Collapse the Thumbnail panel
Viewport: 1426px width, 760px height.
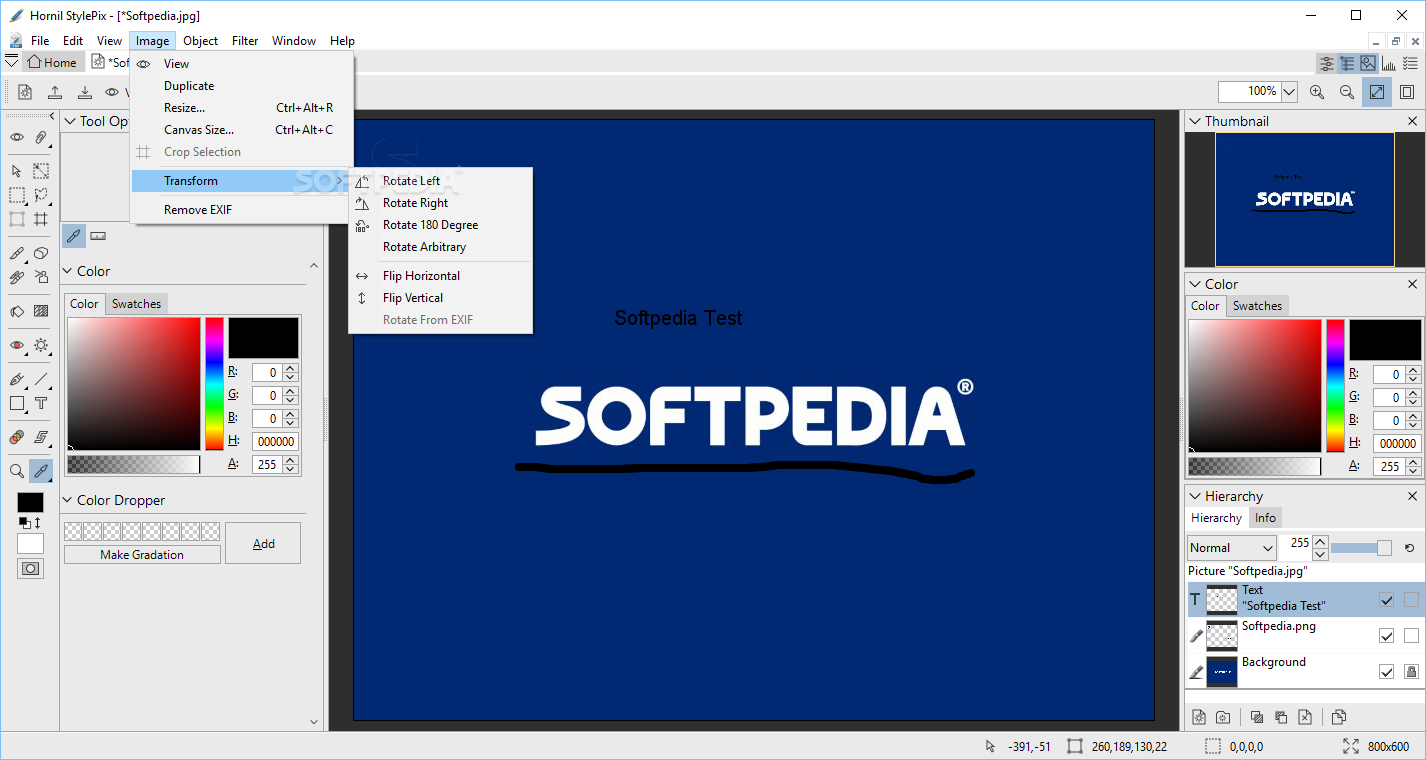pos(1194,121)
